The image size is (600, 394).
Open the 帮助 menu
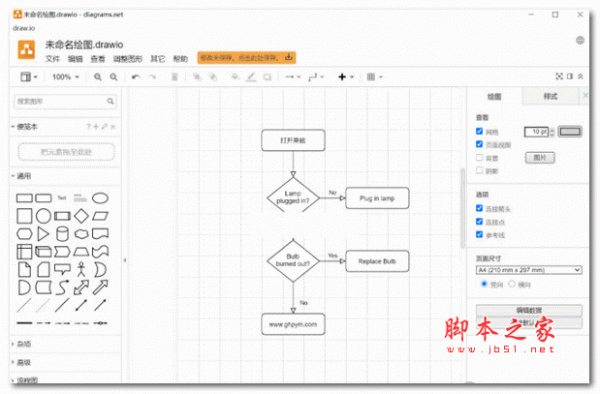pos(180,59)
